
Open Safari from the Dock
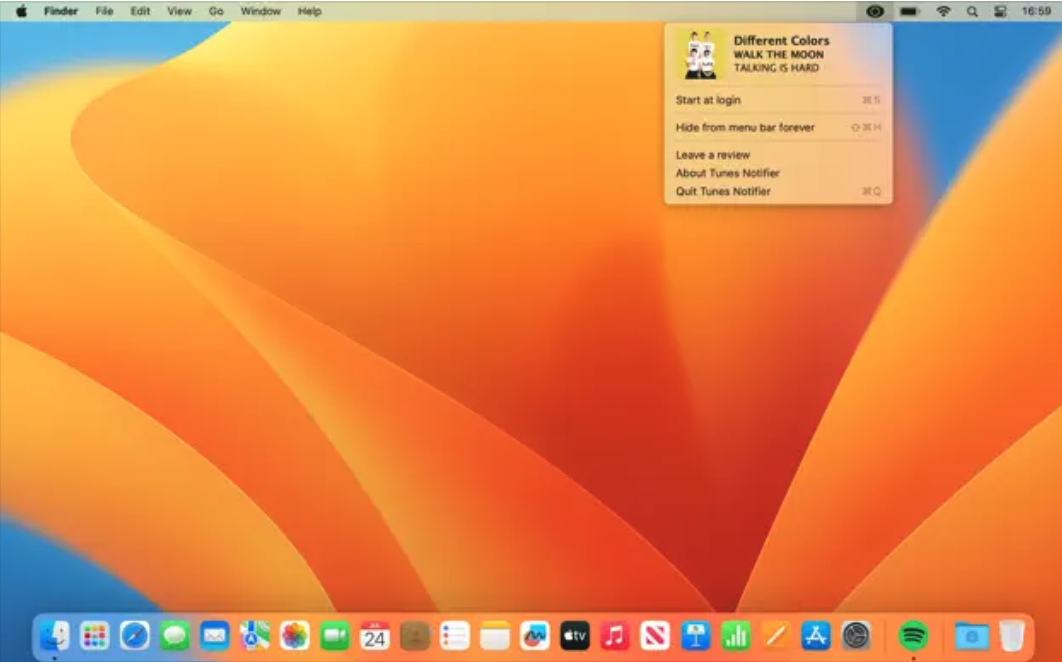(135, 635)
